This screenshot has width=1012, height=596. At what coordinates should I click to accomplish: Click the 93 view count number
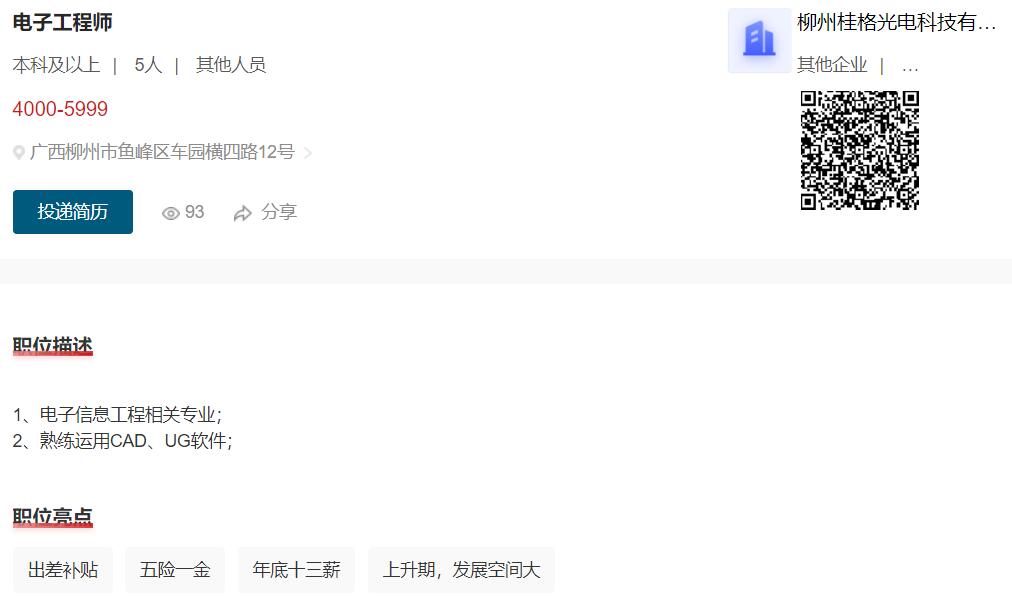coord(194,212)
